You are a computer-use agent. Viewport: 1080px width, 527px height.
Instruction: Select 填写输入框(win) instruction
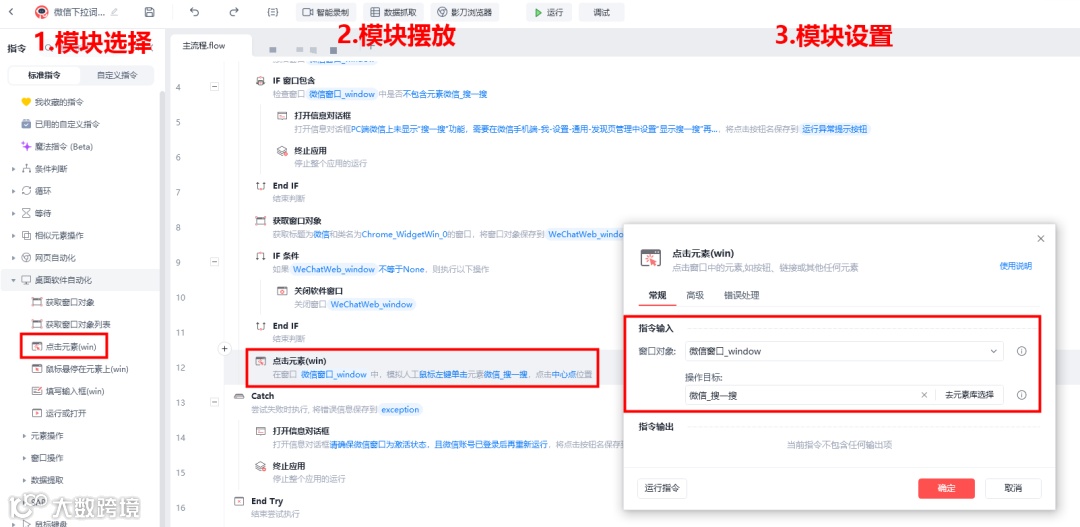coord(68,391)
